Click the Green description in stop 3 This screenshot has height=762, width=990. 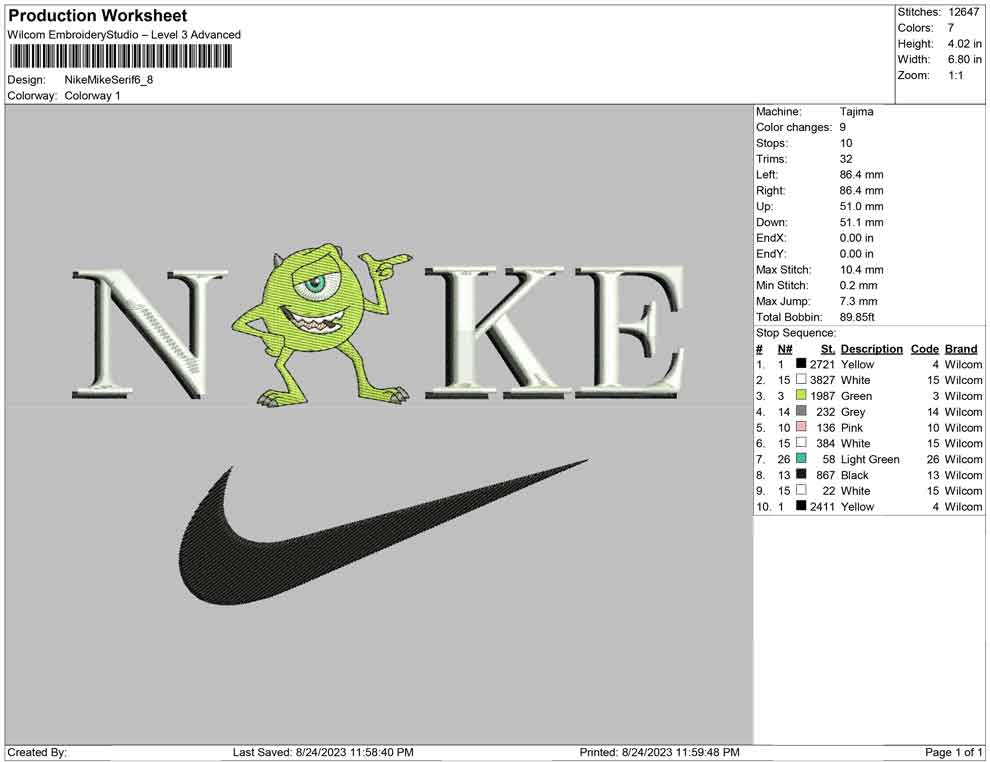pos(856,396)
